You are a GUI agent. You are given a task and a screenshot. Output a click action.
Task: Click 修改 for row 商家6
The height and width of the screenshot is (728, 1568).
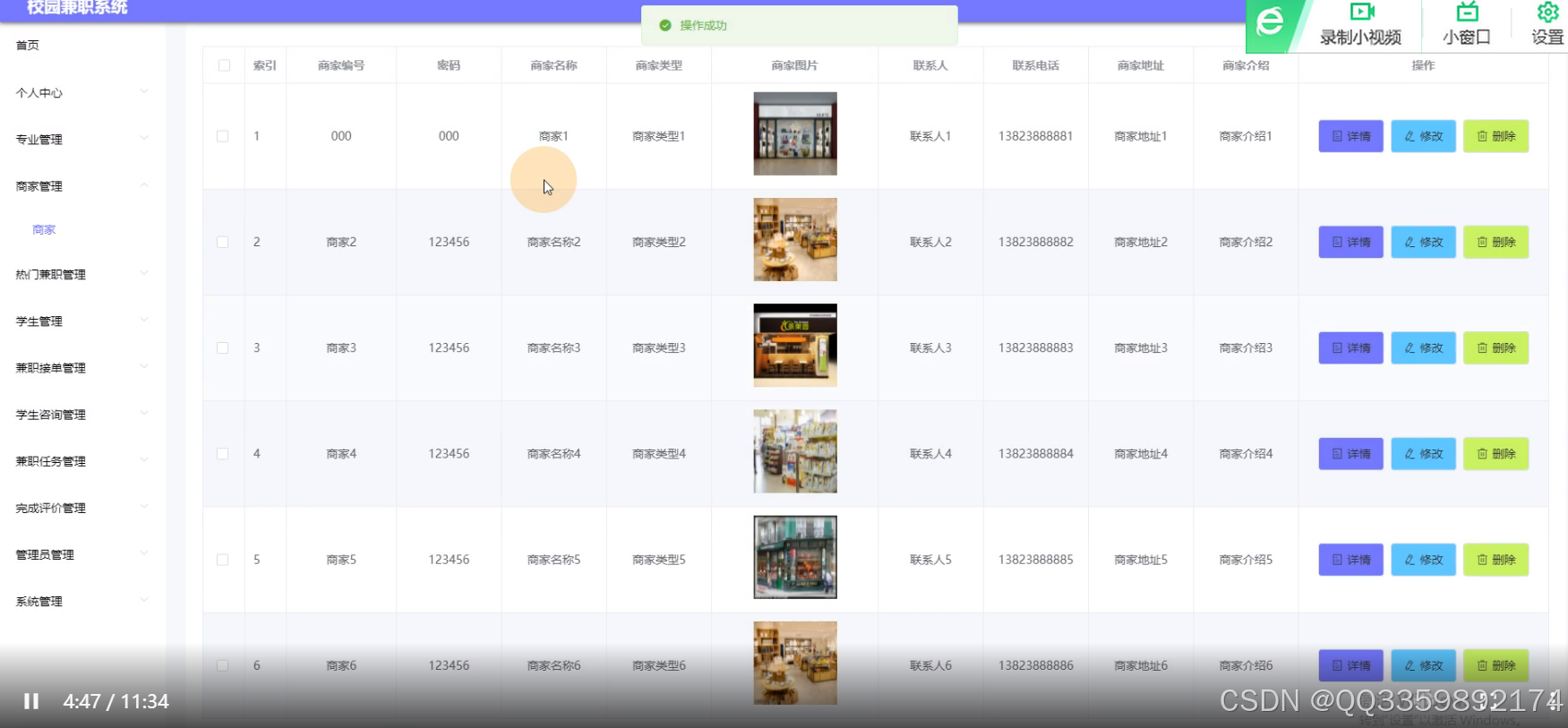pyautogui.click(x=1423, y=665)
